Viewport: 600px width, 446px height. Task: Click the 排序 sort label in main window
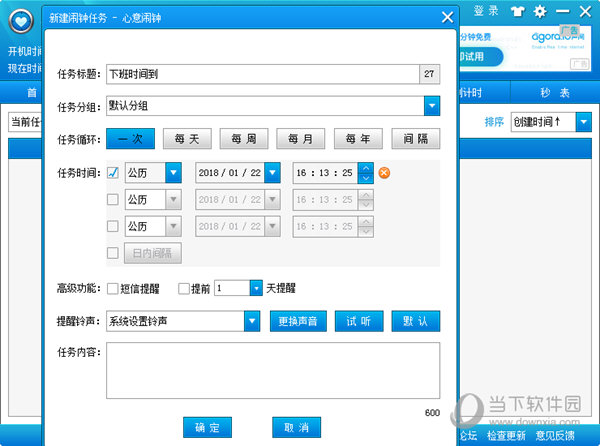(x=494, y=122)
